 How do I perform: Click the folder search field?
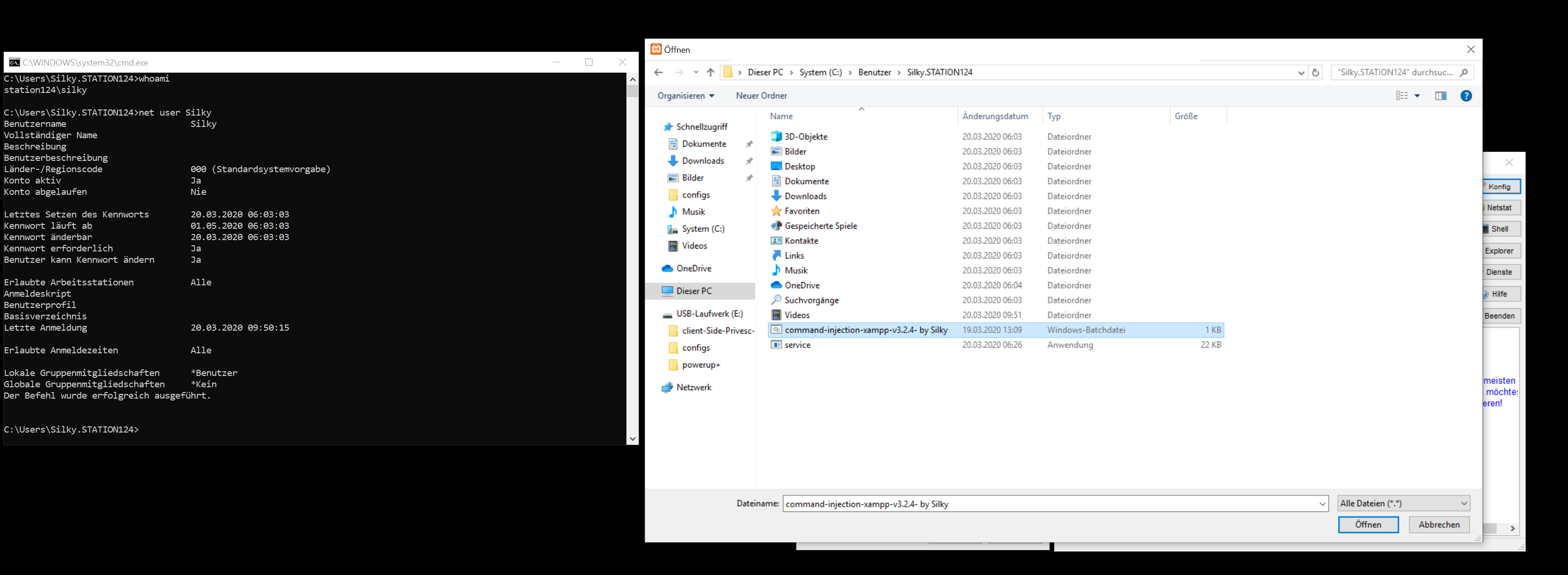1395,73
